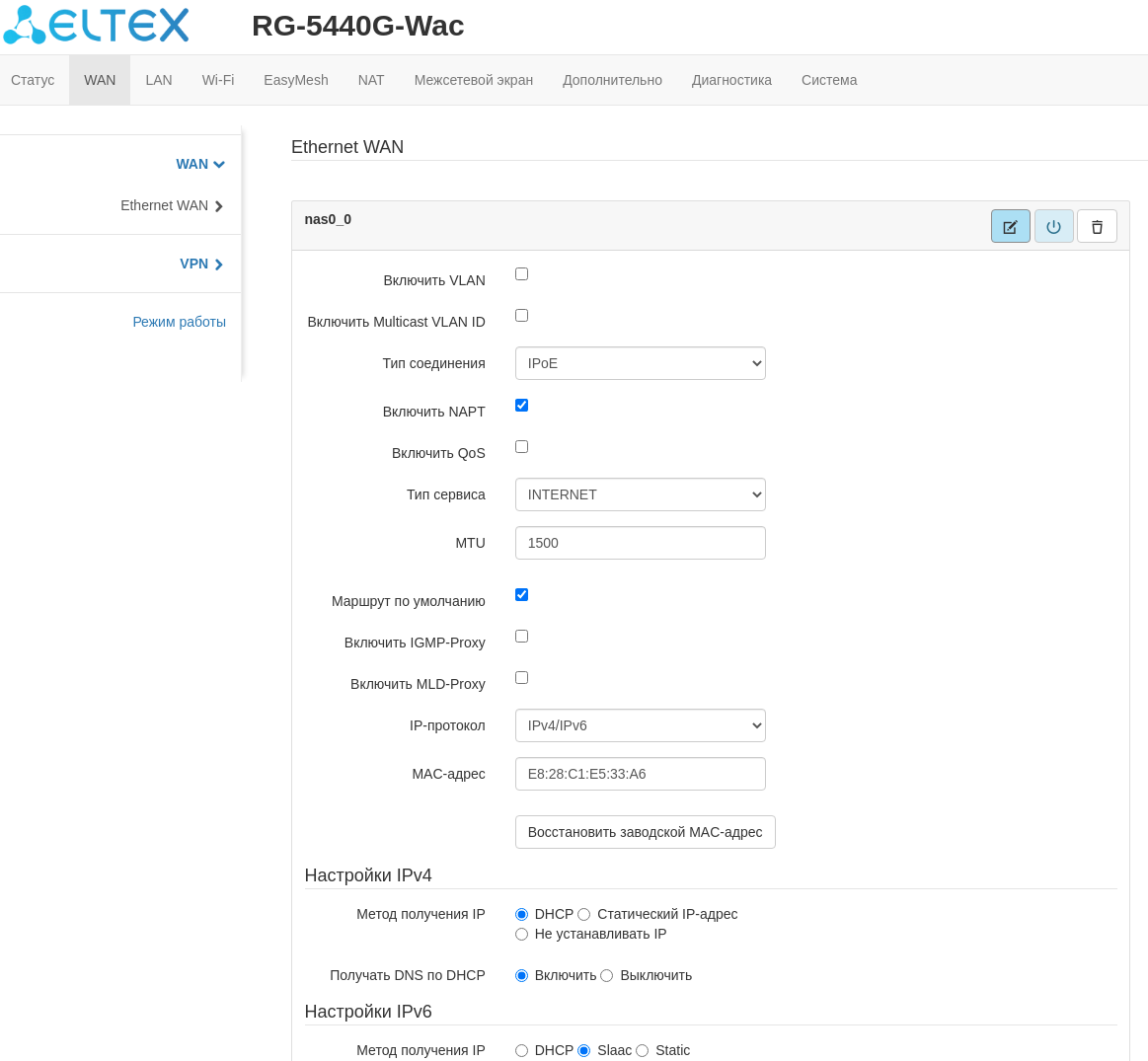
Task: Click Восстановить заводской MAC-адрес button
Action: (x=645, y=832)
